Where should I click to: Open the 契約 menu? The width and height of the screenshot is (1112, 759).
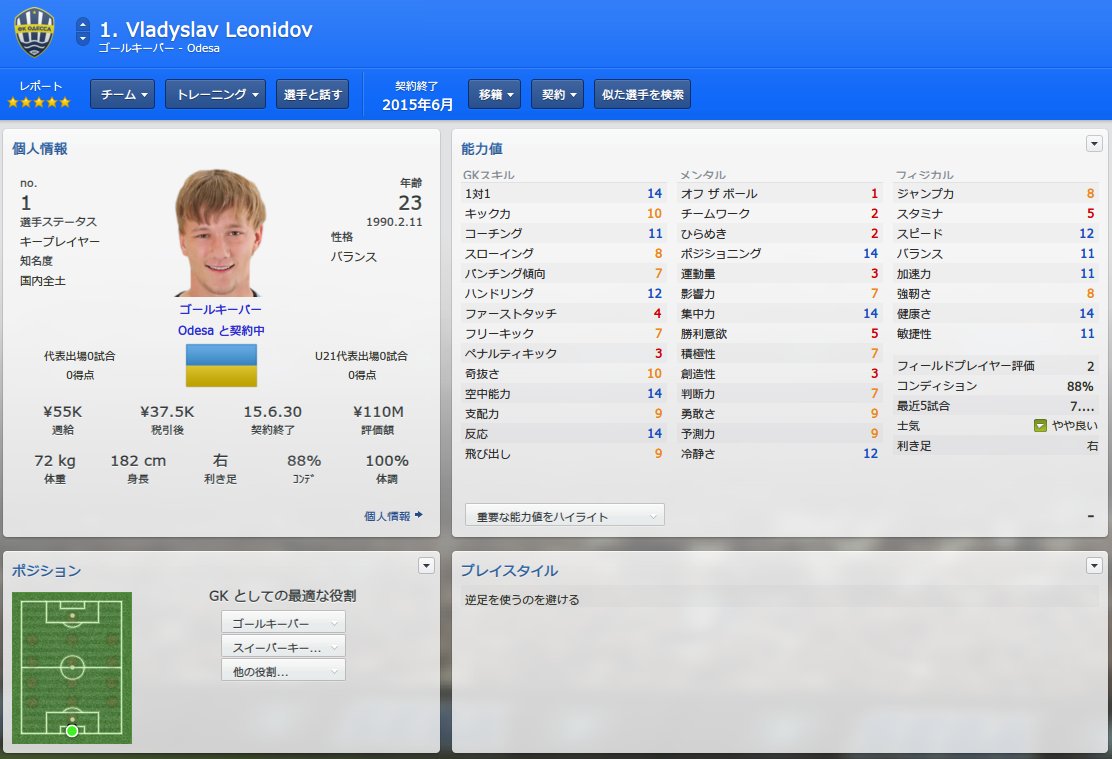(557, 94)
